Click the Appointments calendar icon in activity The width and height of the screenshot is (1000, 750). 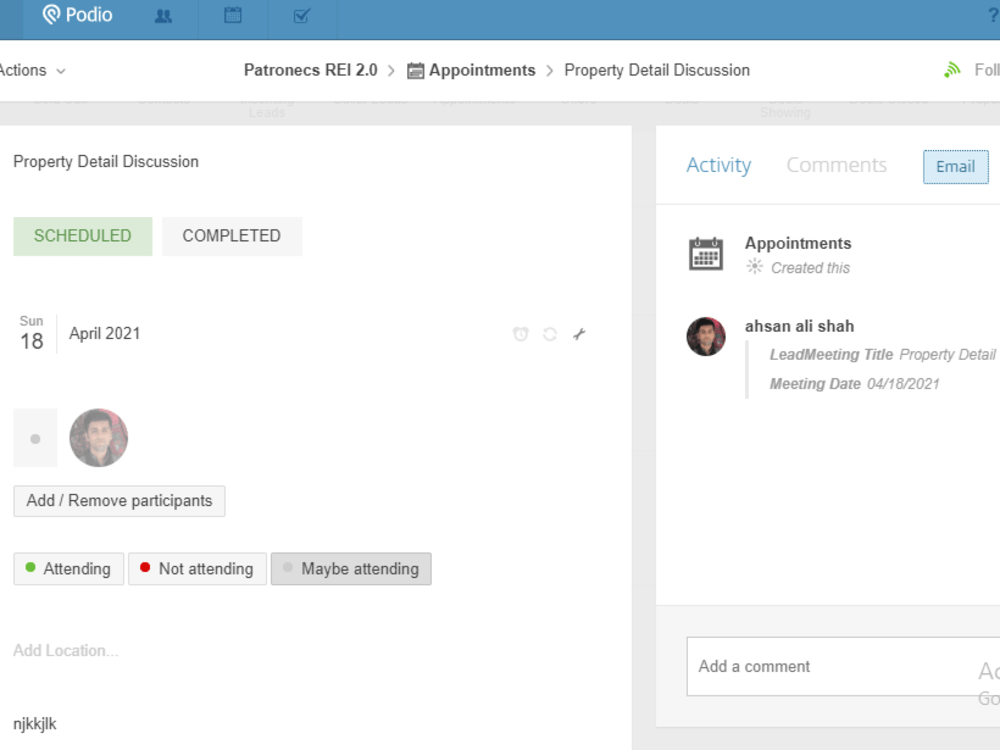click(706, 254)
